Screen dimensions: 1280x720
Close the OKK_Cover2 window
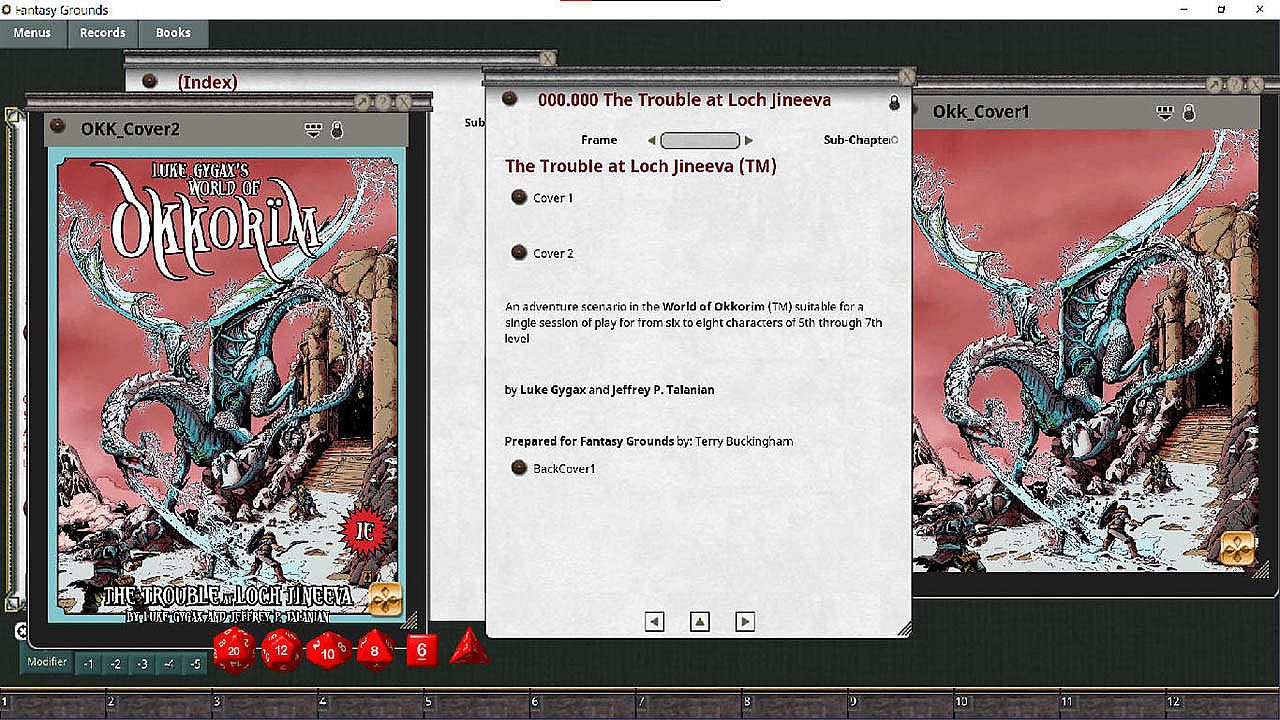click(x=403, y=102)
